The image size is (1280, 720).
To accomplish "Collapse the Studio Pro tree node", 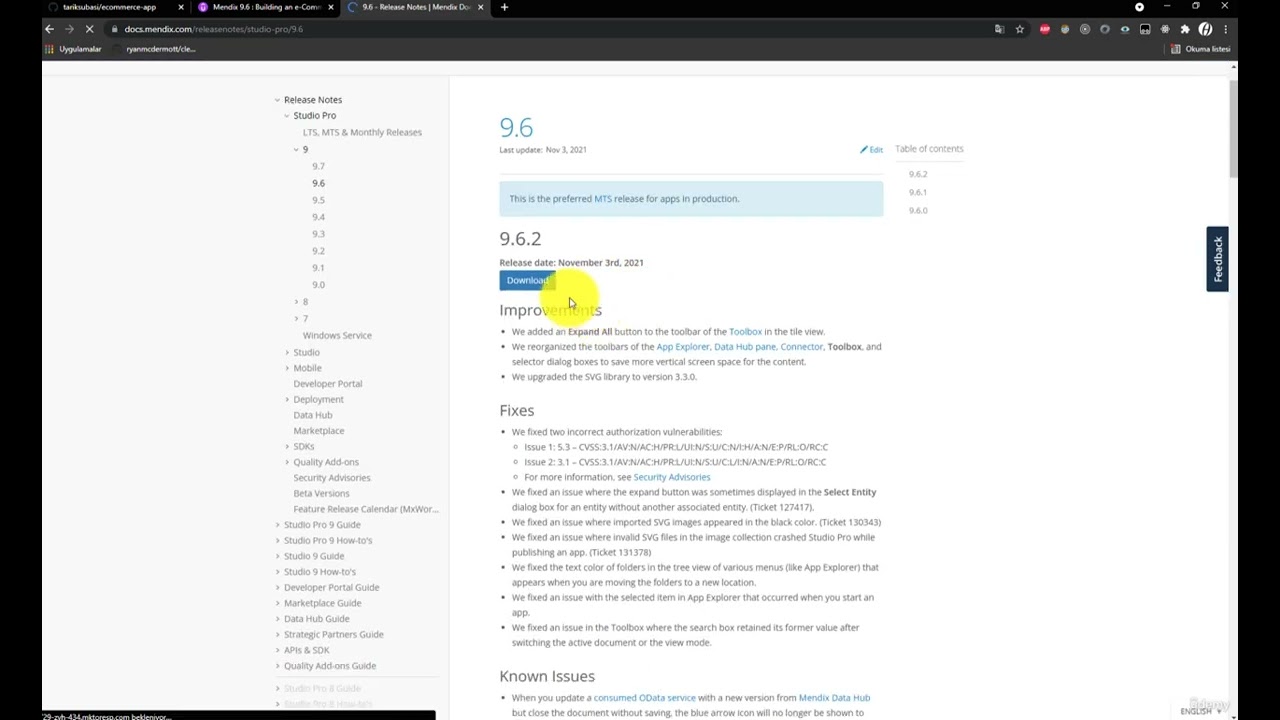I will (x=287, y=116).
